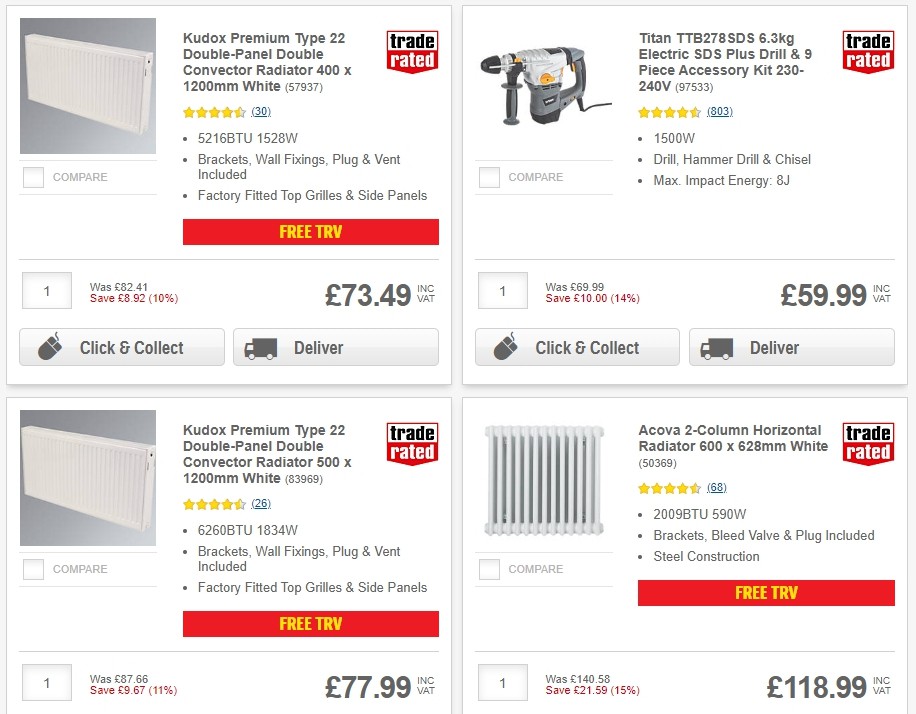
Task: Enable COMPARE for the Acova radiator
Action: click(489, 569)
